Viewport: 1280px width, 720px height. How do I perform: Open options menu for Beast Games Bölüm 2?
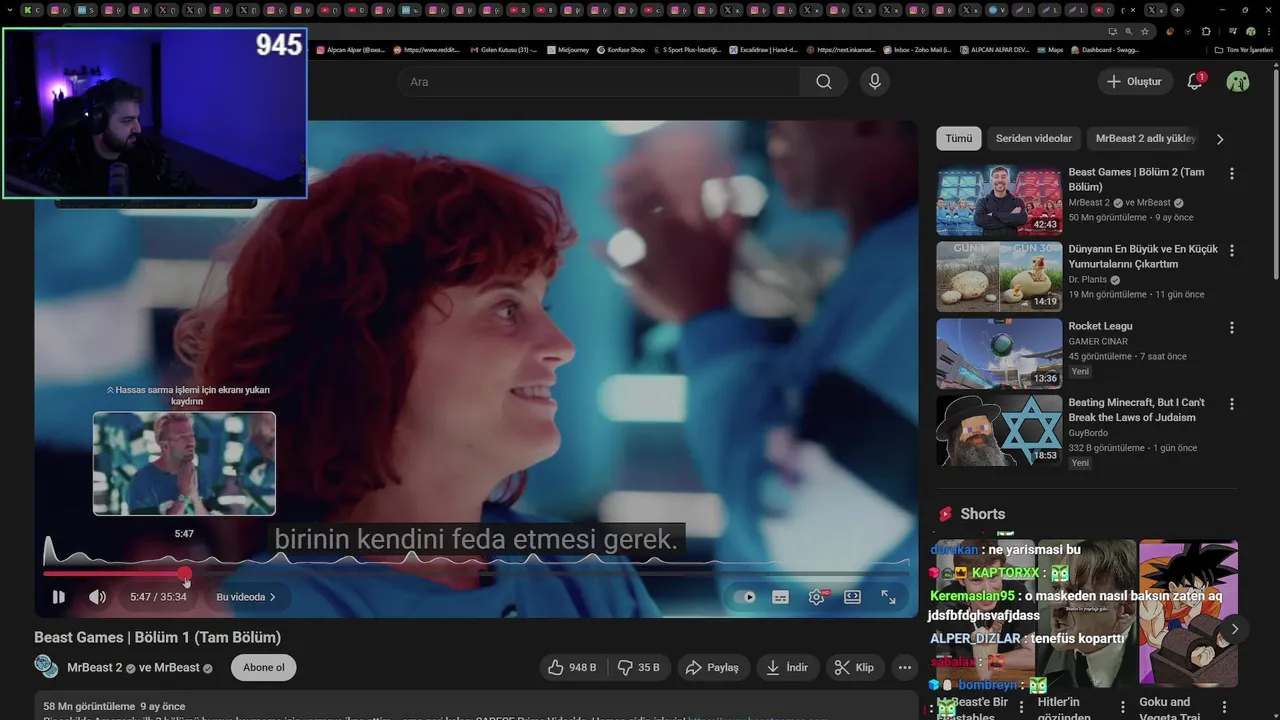pos(1232,174)
